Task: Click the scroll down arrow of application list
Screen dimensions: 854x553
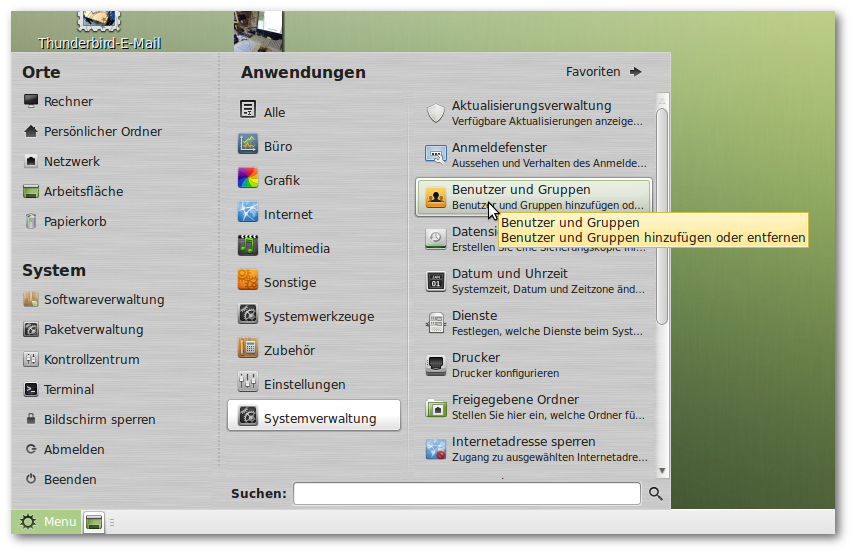Action: coord(661,470)
